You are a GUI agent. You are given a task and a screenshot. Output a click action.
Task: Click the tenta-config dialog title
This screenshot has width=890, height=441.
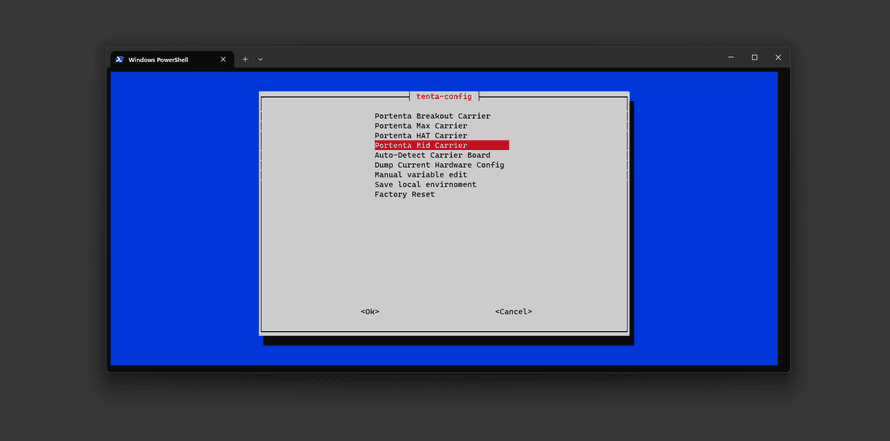[x=444, y=97]
